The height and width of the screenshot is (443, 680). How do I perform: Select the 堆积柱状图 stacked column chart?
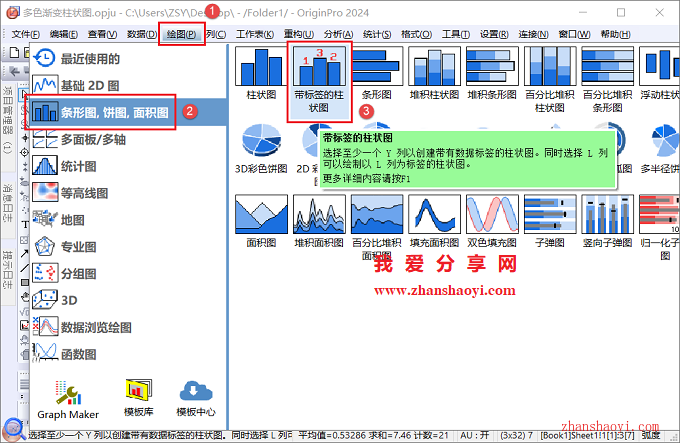435,73
